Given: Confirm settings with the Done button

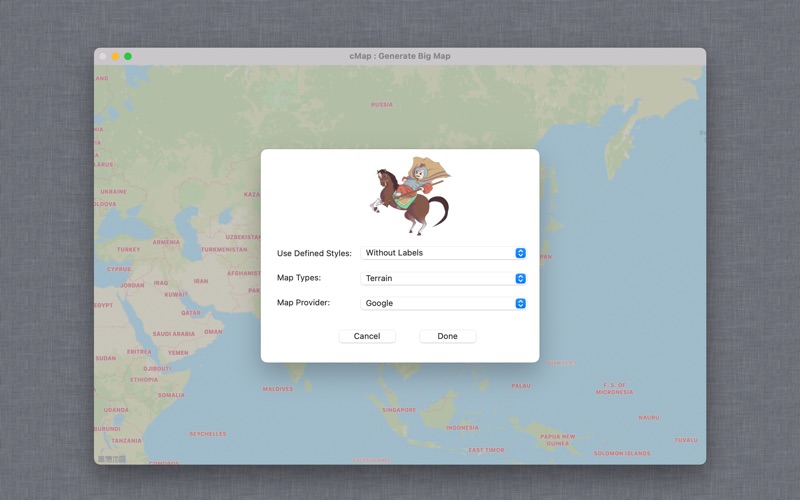Looking at the screenshot, I should pos(447,336).
